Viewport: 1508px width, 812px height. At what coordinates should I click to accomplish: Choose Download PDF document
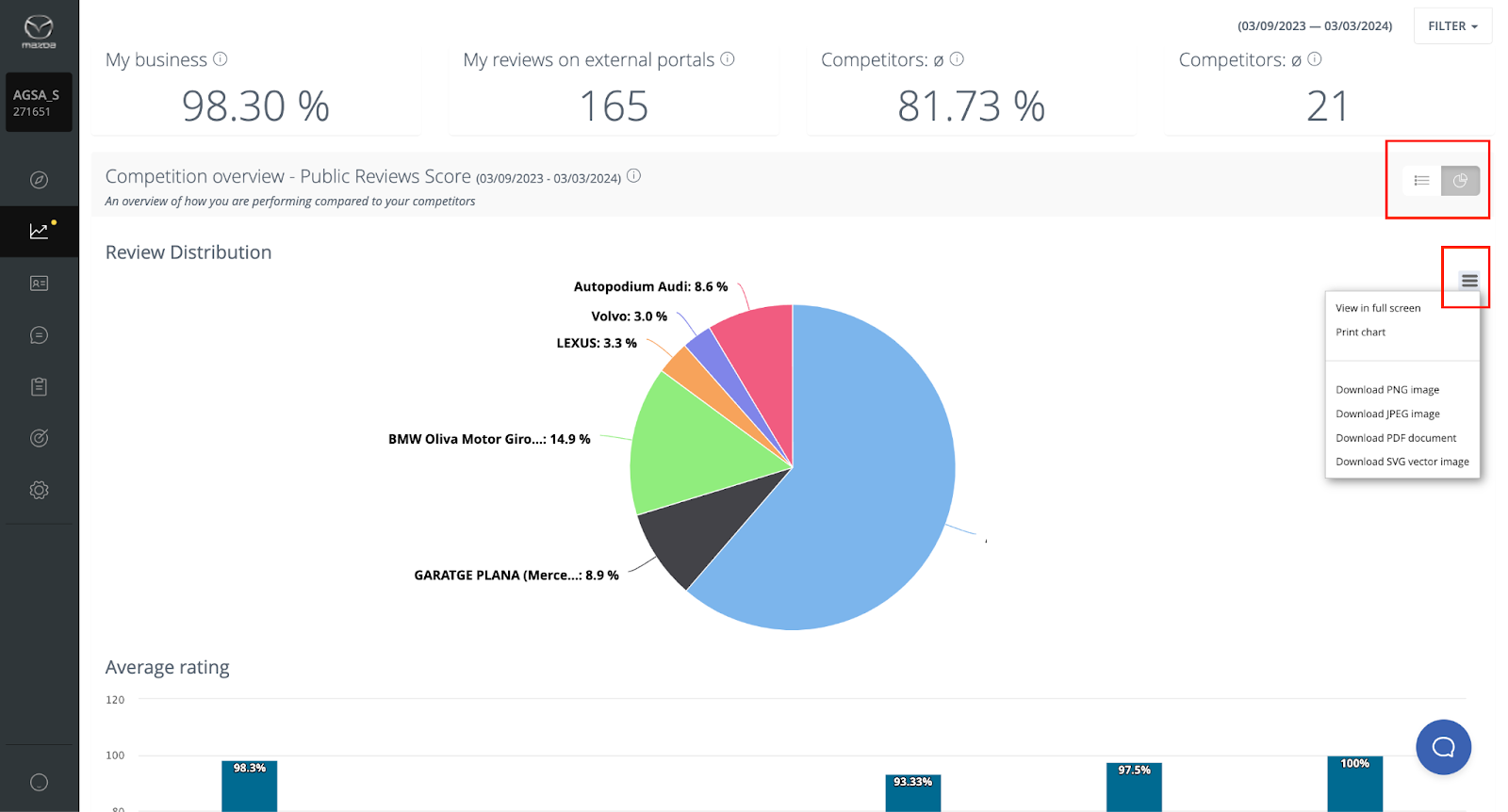1396,438
